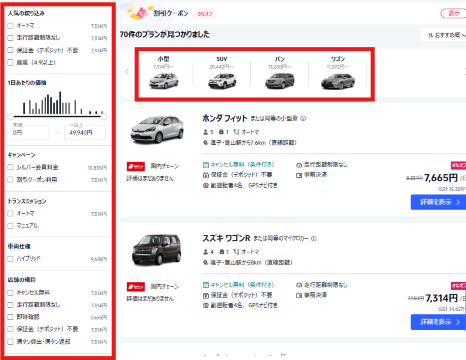Click deposit icon on ホンダ フィット card
Viewport: 466px width, 360px height.
206,175
